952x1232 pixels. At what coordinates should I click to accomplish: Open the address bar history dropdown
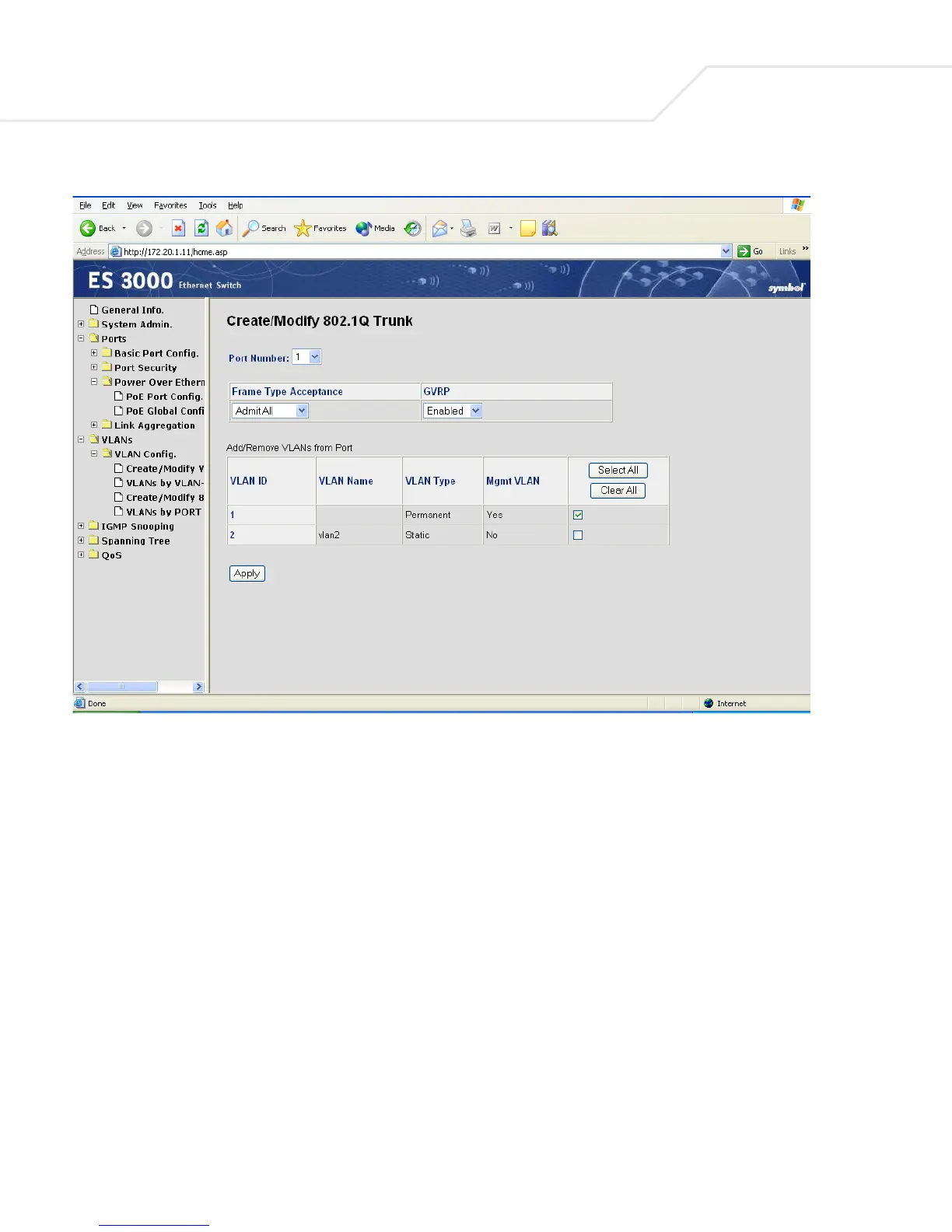point(726,251)
